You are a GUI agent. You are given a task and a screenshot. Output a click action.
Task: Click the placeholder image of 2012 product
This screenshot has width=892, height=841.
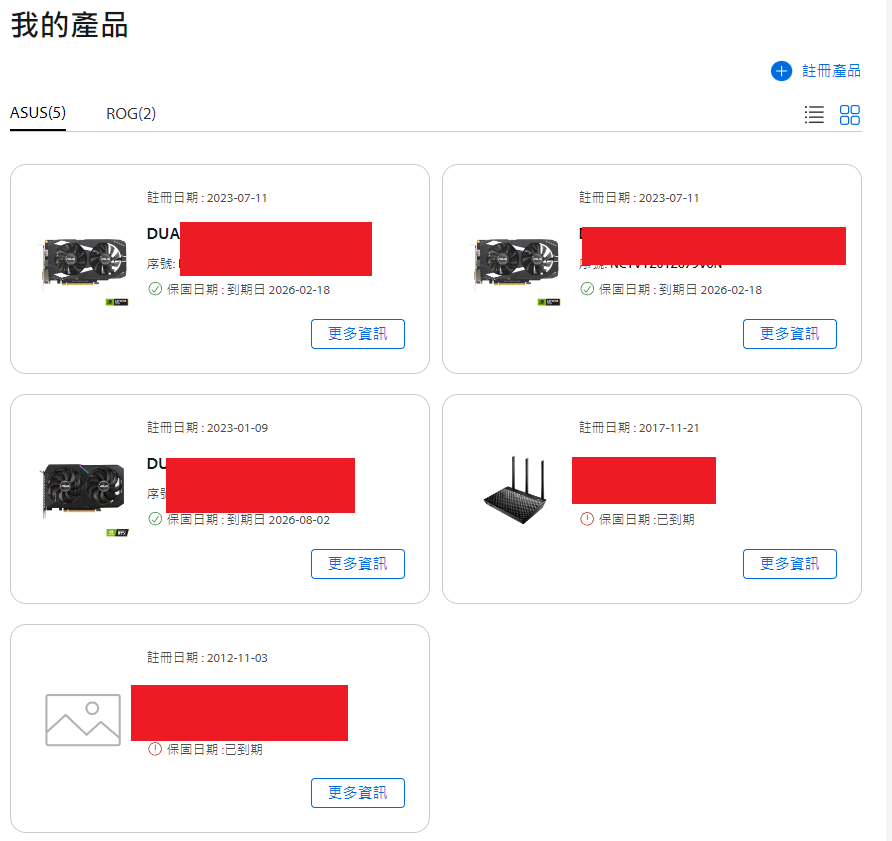tap(83, 720)
